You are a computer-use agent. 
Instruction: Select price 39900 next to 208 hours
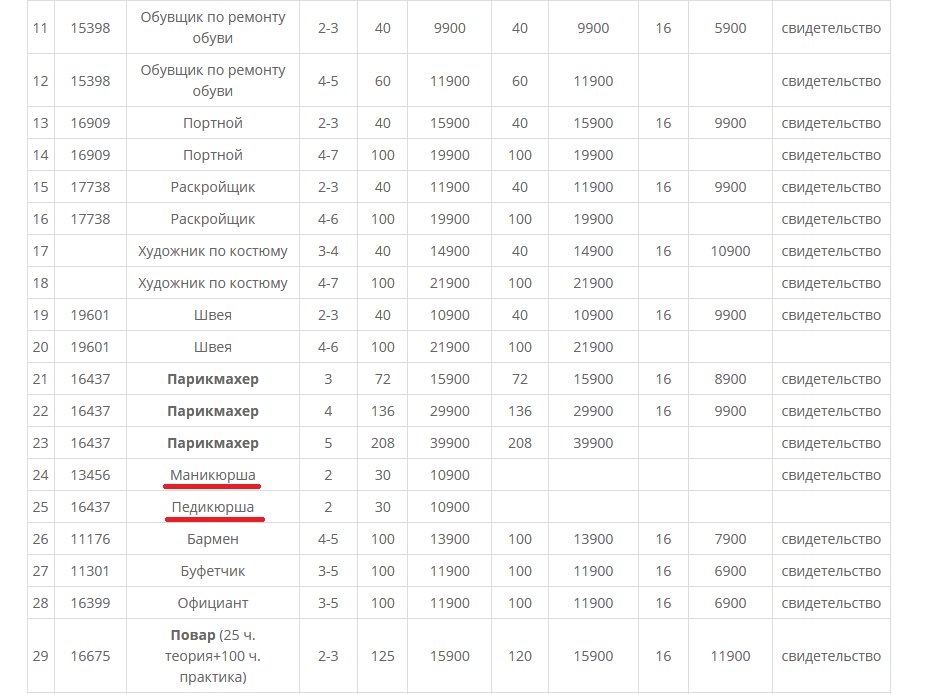click(x=450, y=443)
